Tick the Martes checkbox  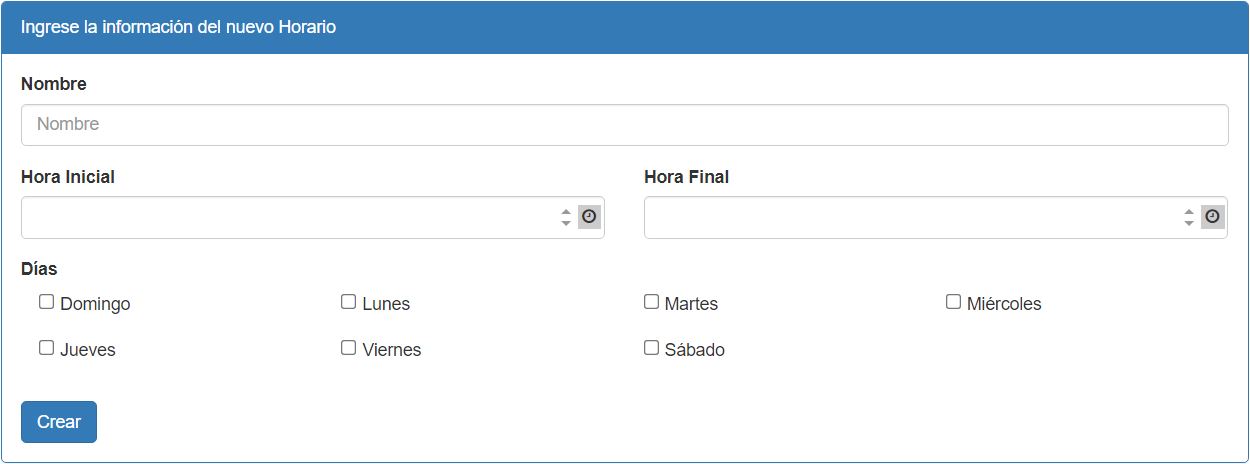click(651, 302)
